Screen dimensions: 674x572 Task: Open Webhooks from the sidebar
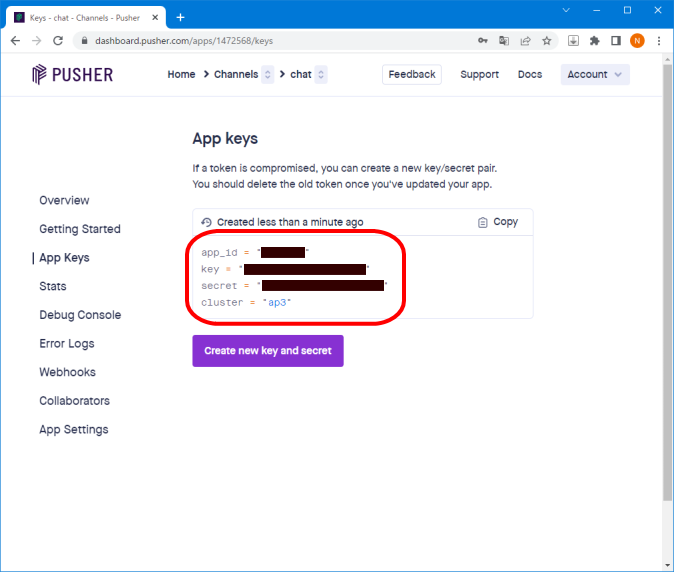tap(67, 372)
